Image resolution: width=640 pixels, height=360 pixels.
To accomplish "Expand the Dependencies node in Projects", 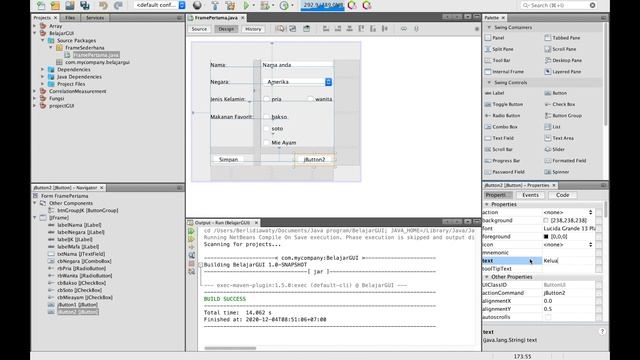I will tap(42, 69).
